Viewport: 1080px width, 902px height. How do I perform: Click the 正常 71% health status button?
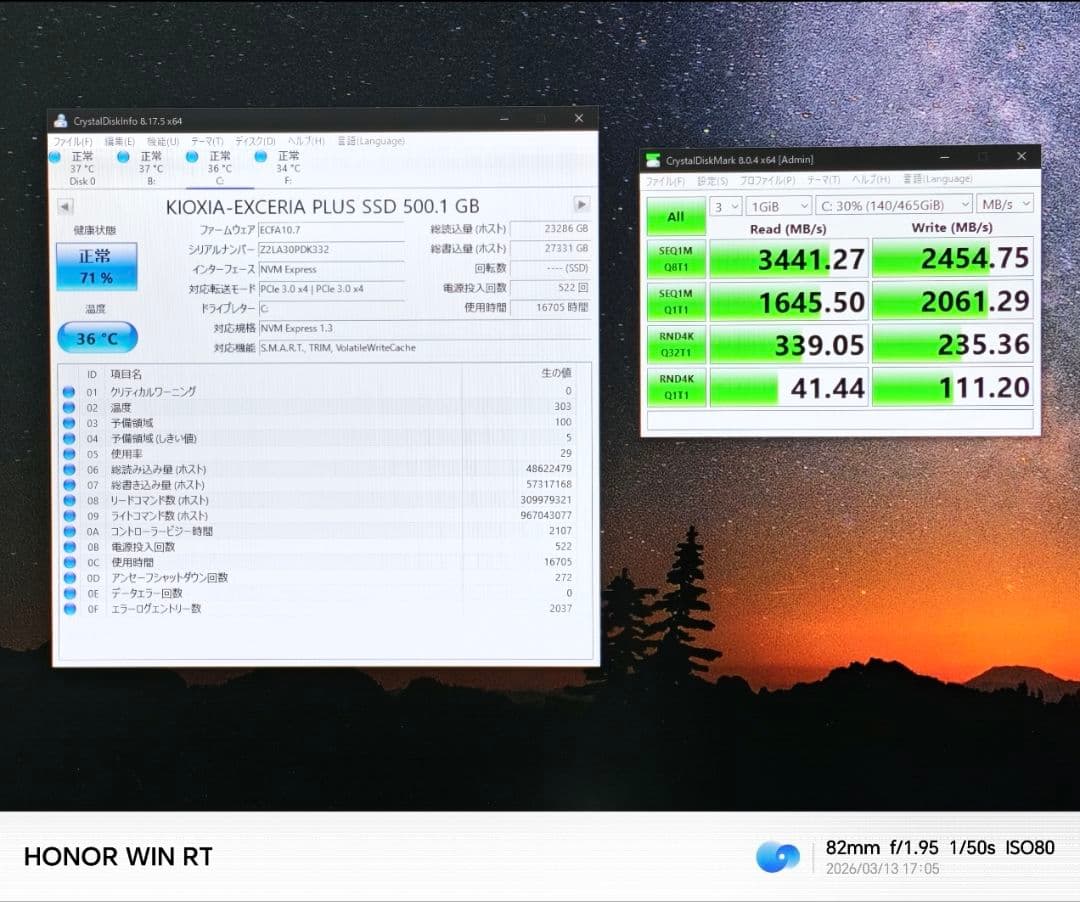96,266
